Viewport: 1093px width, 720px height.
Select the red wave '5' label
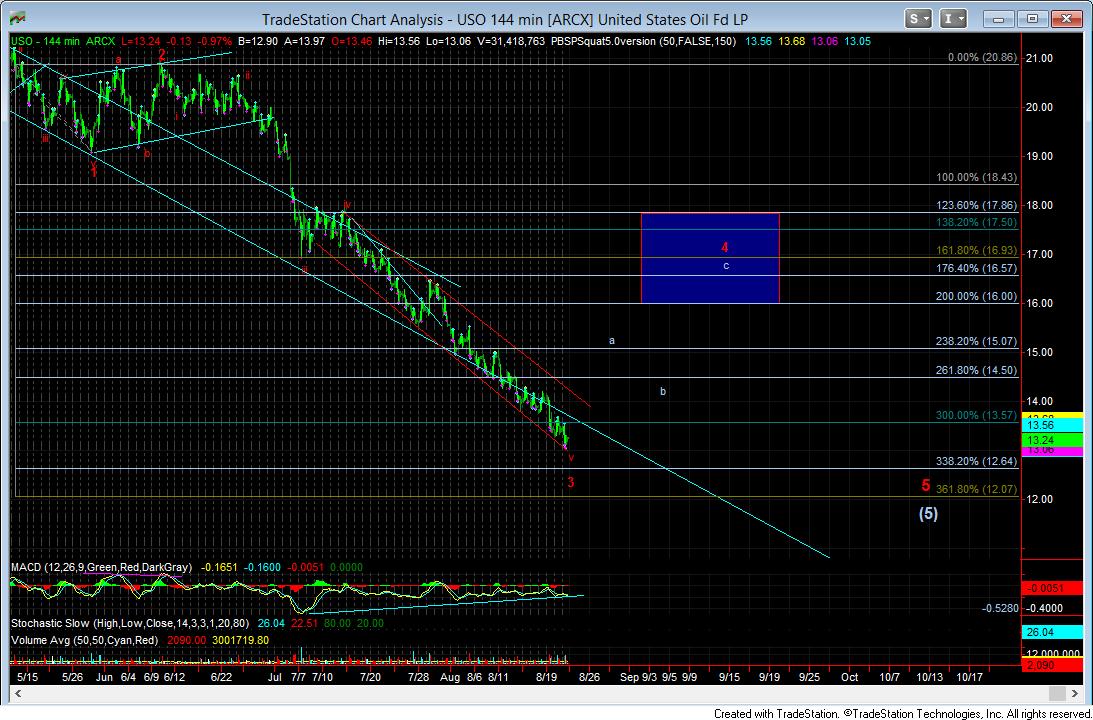(x=926, y=485)
